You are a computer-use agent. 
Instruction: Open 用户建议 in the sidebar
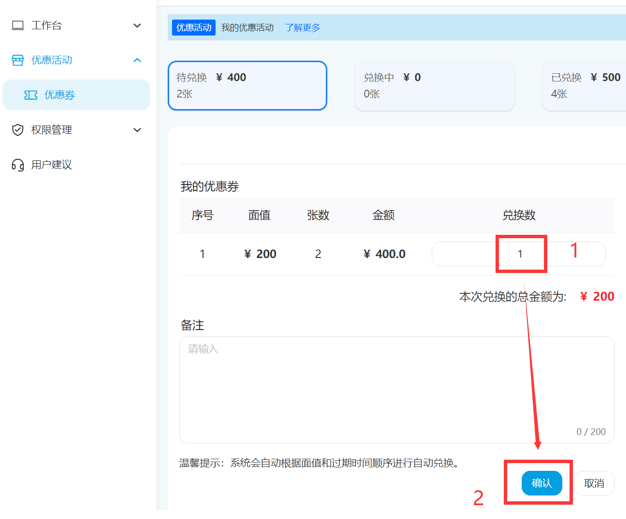click(52, 165)
